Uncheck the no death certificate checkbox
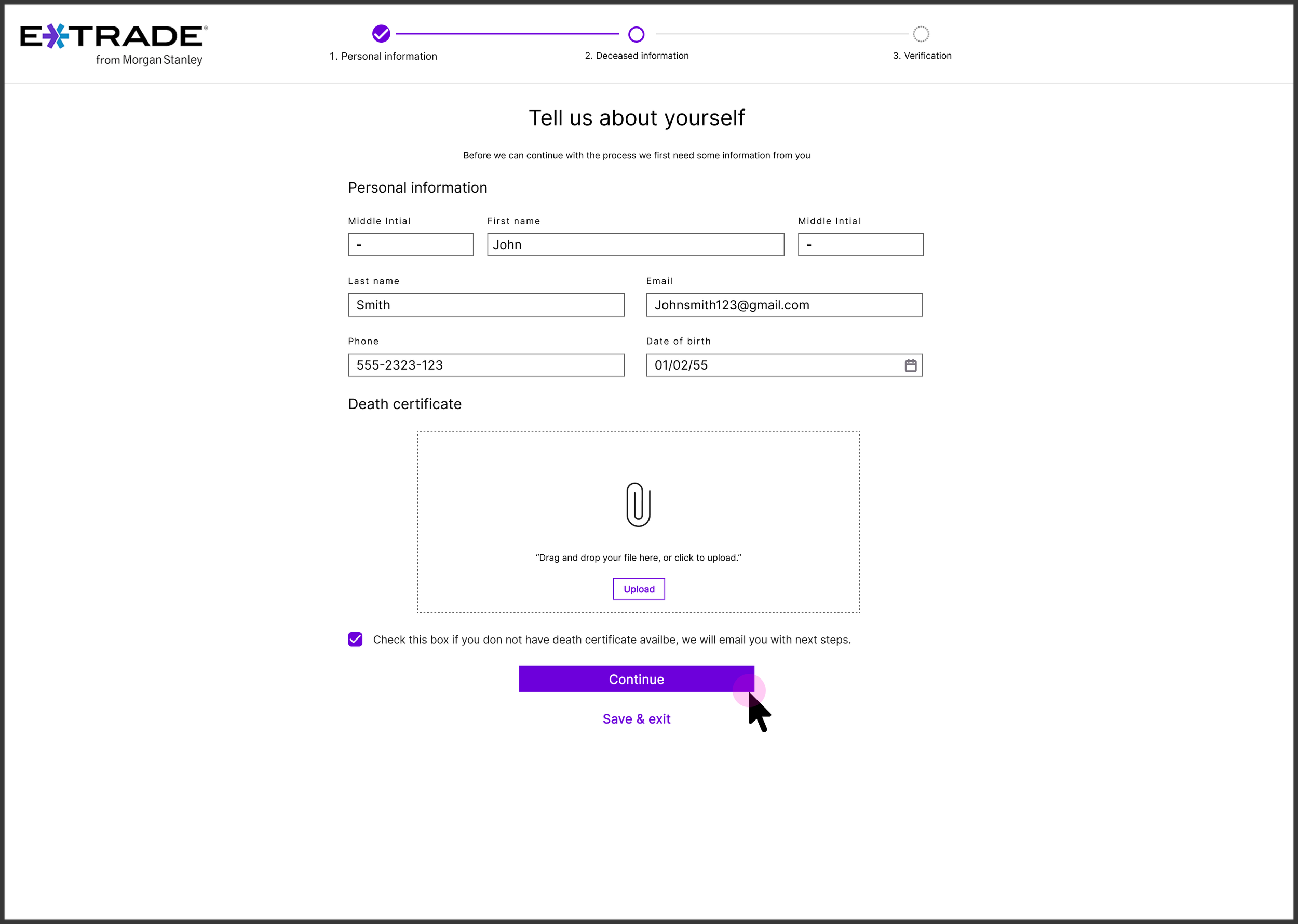 point(355,640)
